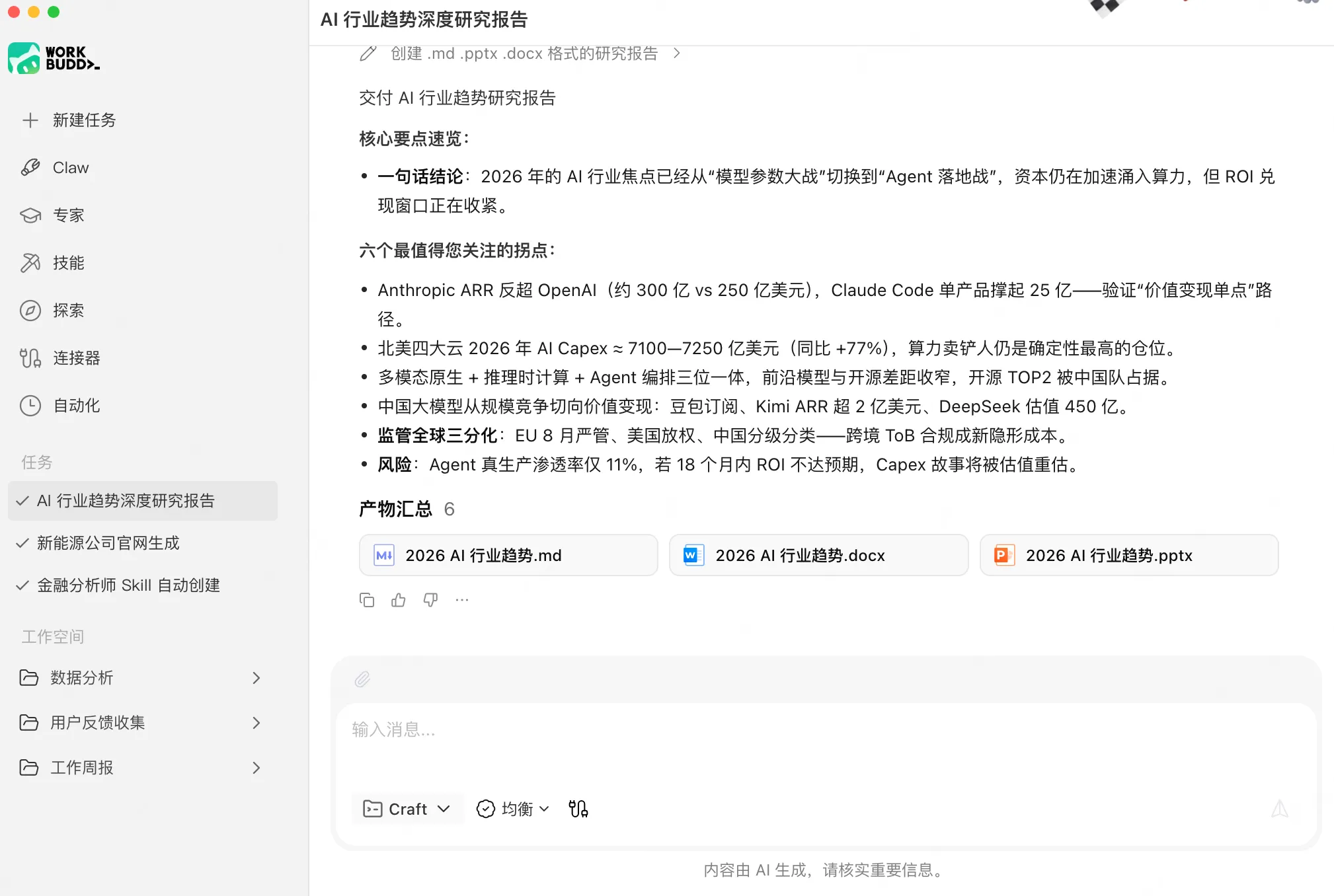Image resolution: width=1334 pixels, height=896 pixels.
Task: Dislike the response with thumbs down
Action: [430, 600]
